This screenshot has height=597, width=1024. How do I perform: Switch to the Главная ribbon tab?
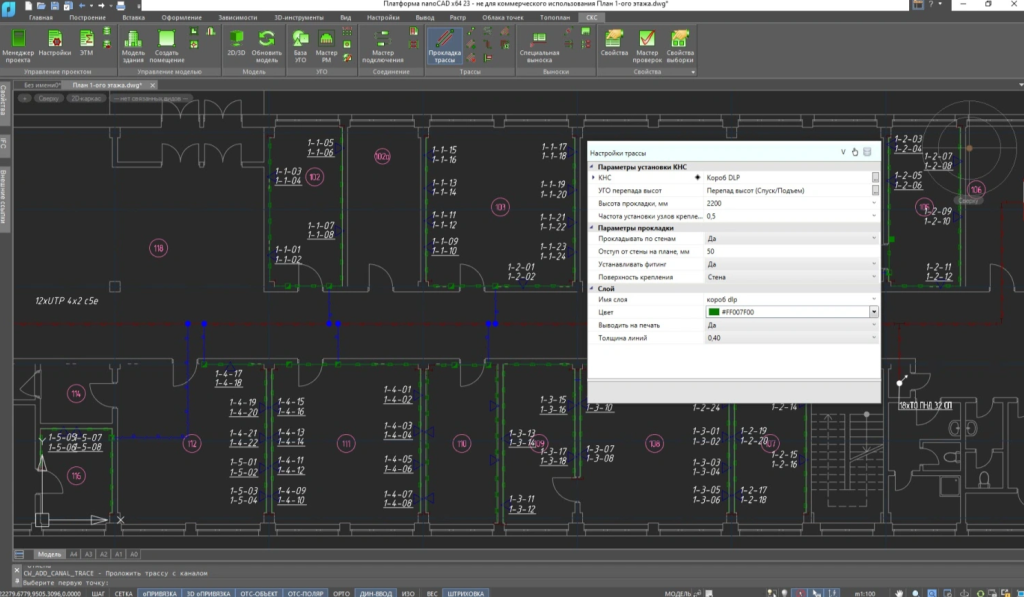tap(41, 18)
